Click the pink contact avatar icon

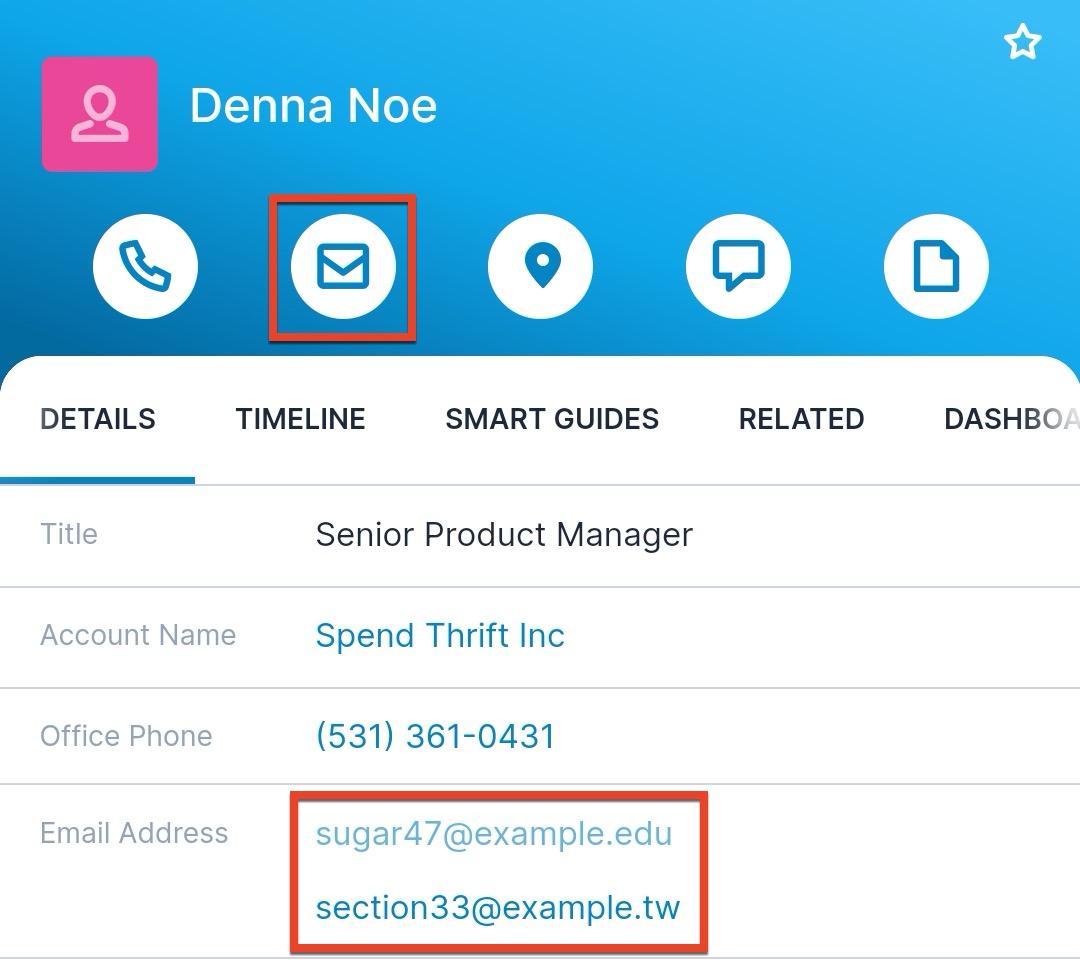[99, 114]
